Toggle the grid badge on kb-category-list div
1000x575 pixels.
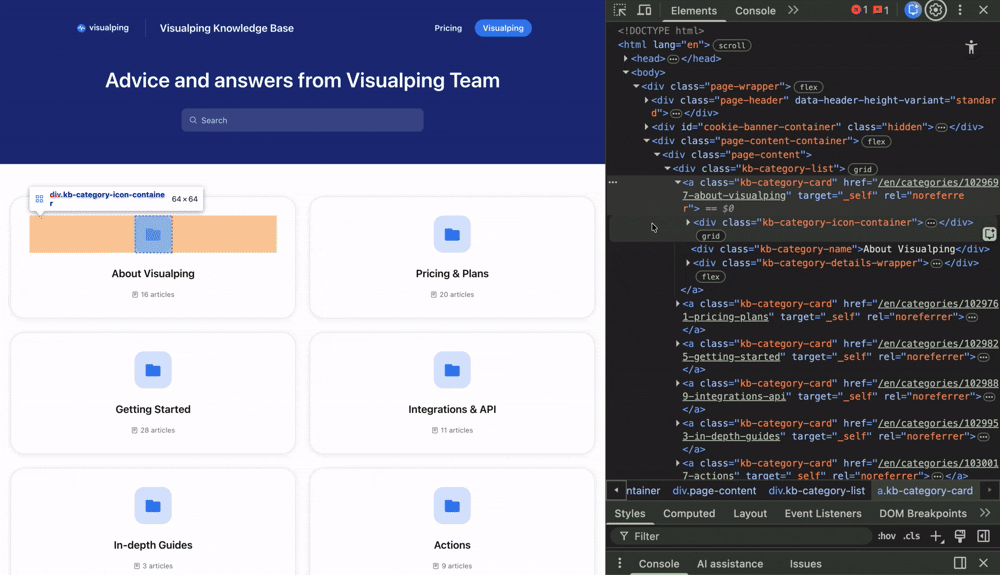point(862,169)
